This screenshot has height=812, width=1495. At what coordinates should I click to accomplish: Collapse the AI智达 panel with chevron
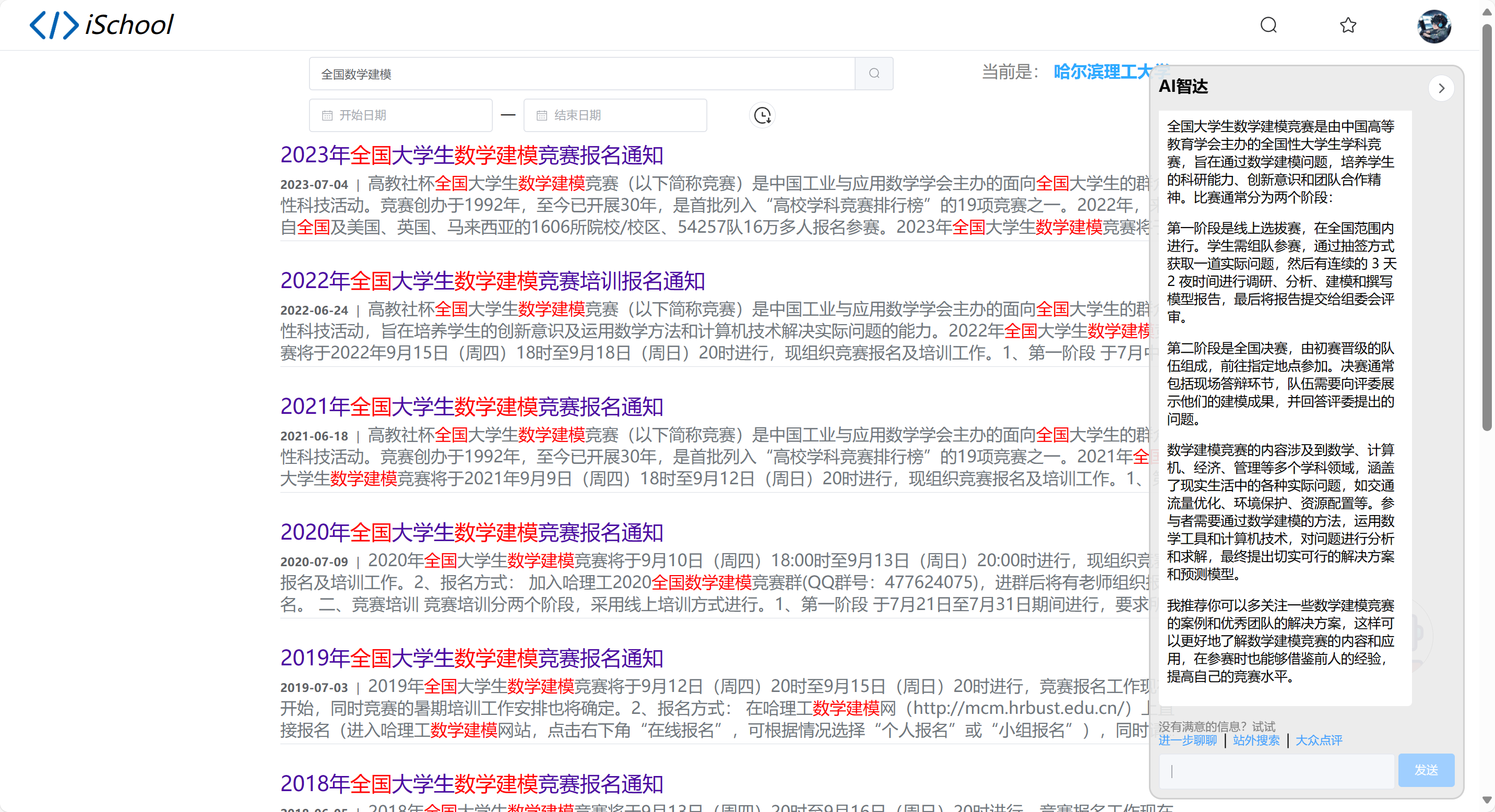click(x=1441, y=89)
